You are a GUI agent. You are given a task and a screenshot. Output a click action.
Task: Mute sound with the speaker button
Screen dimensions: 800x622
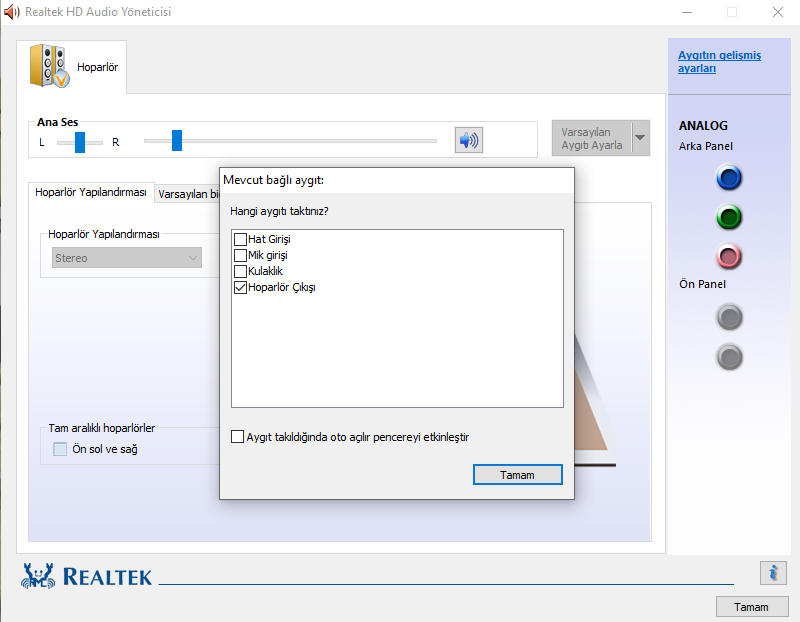(x=468, y=140)
